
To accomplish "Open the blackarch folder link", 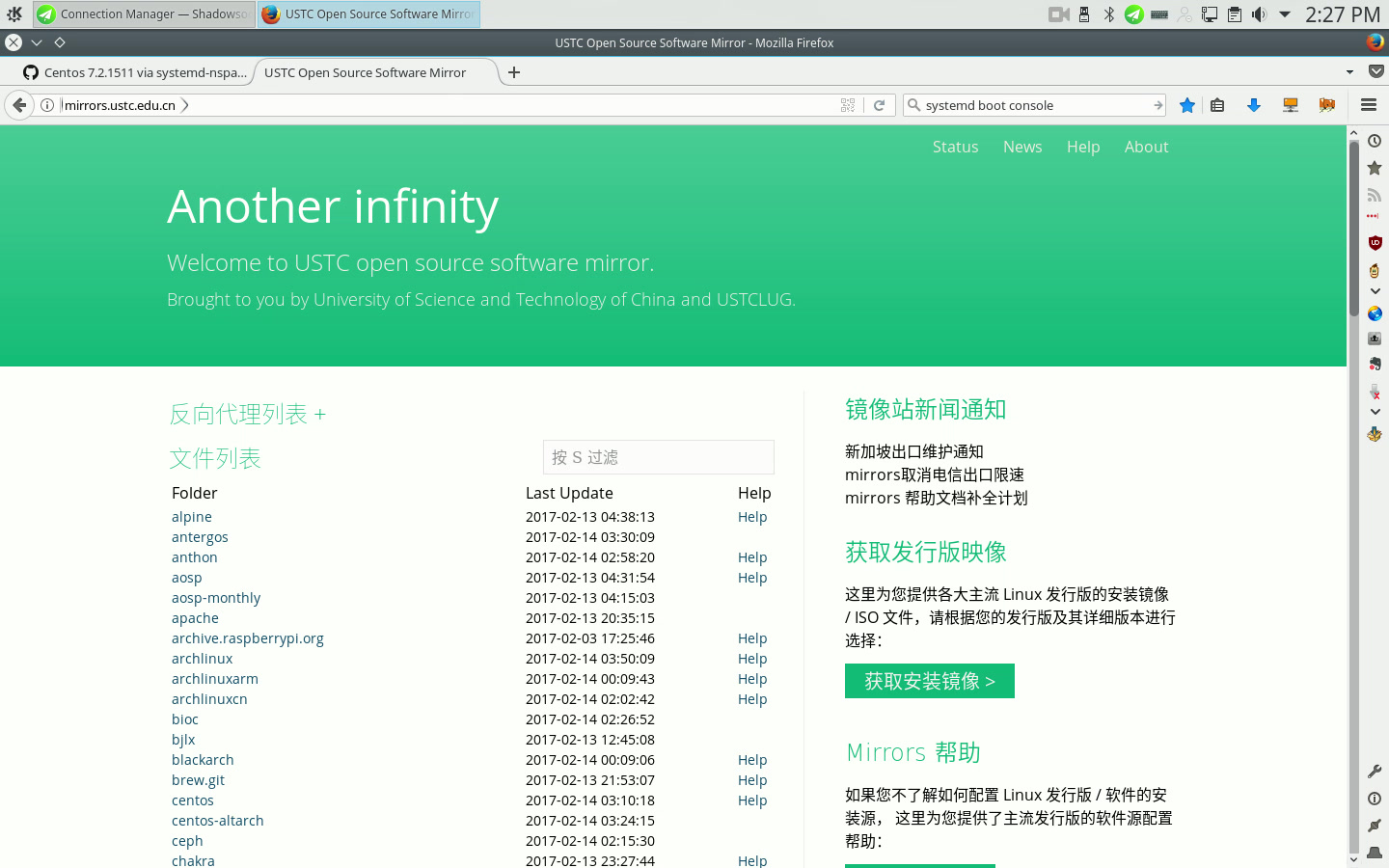I will point(203,760).
